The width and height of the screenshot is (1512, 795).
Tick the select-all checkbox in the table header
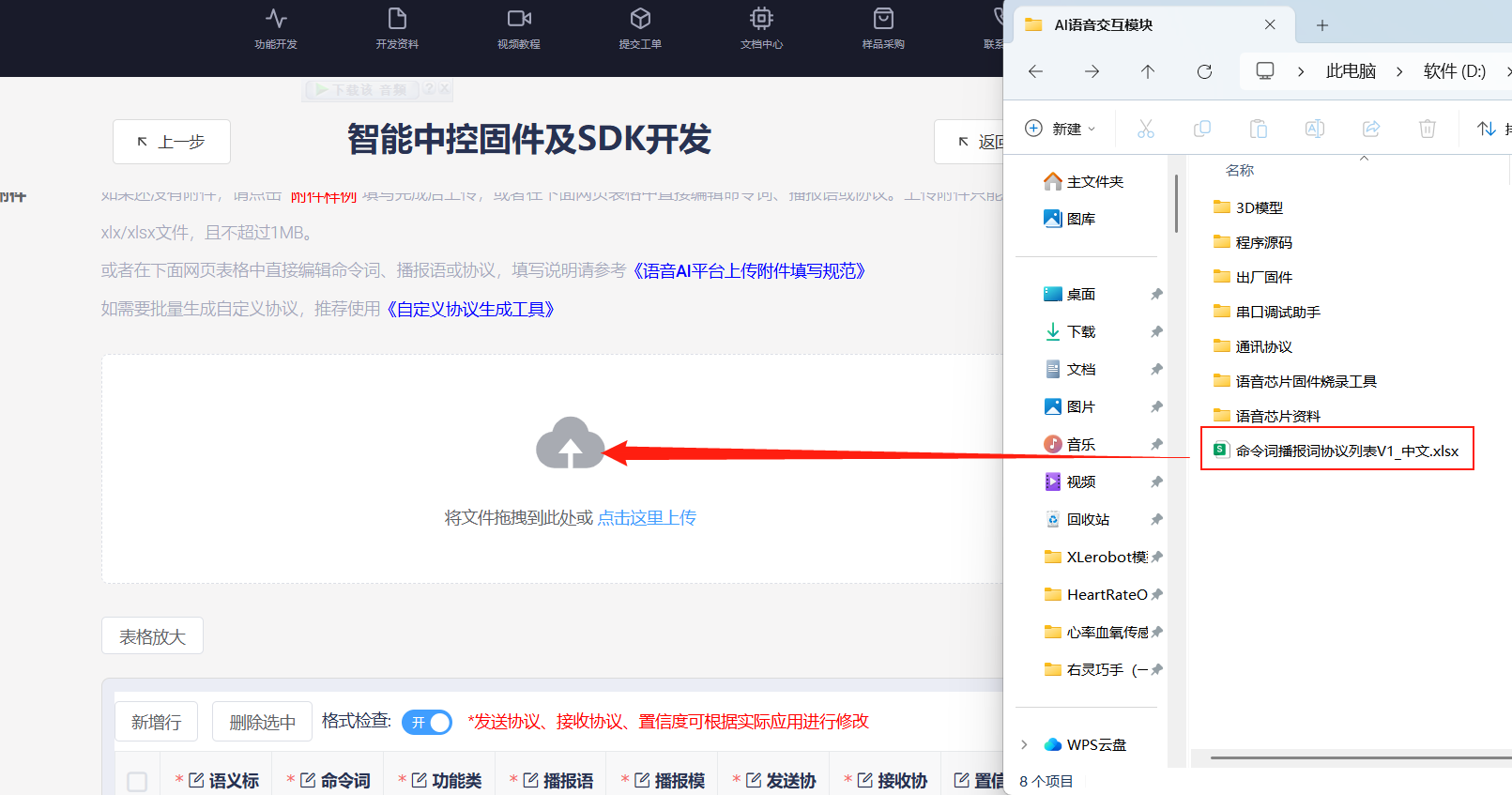137,781
